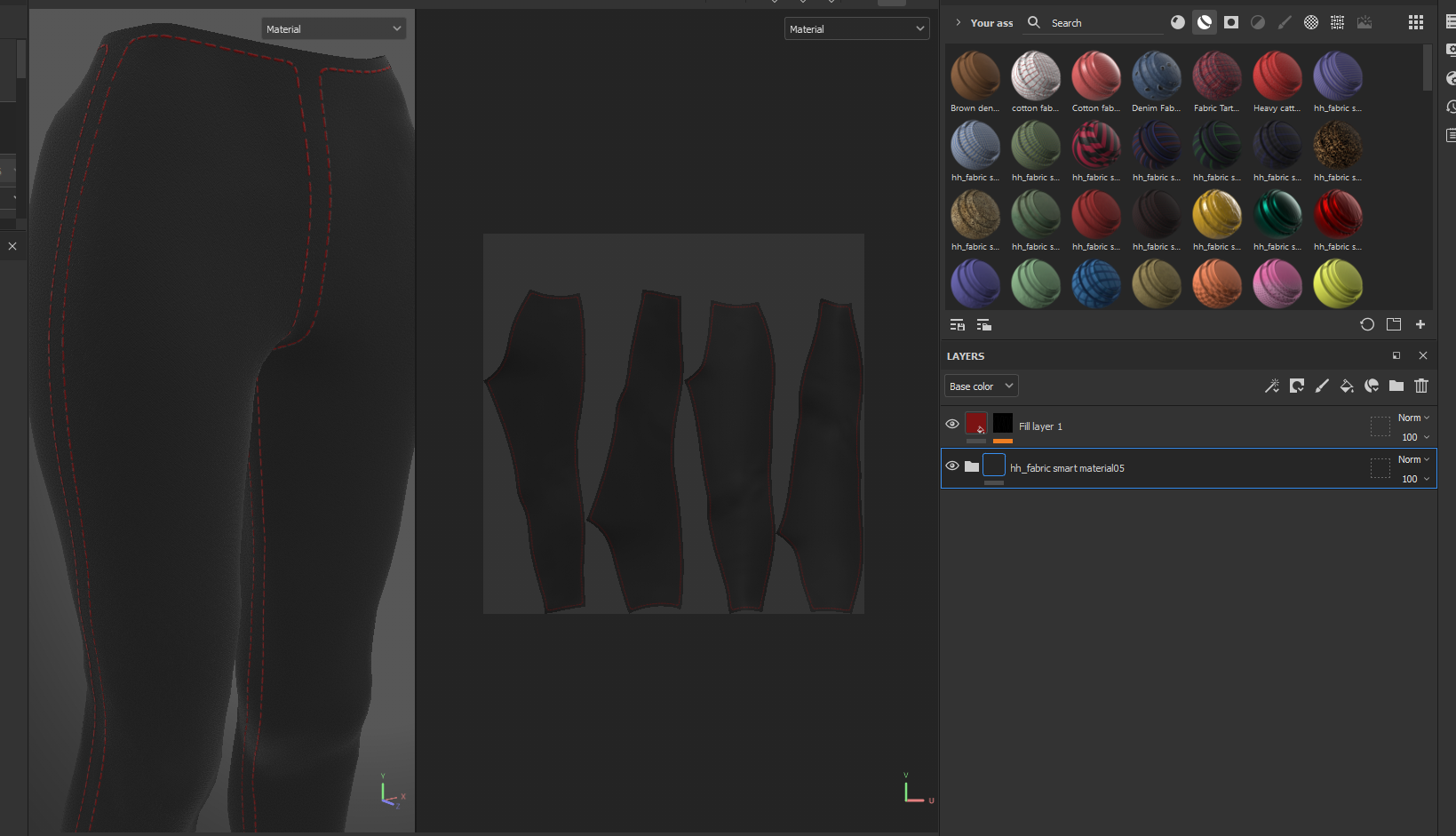Viewport: 1456px width, 836px height.
Task: Create a new group folder in Layers
Action: pos(1396,386)
